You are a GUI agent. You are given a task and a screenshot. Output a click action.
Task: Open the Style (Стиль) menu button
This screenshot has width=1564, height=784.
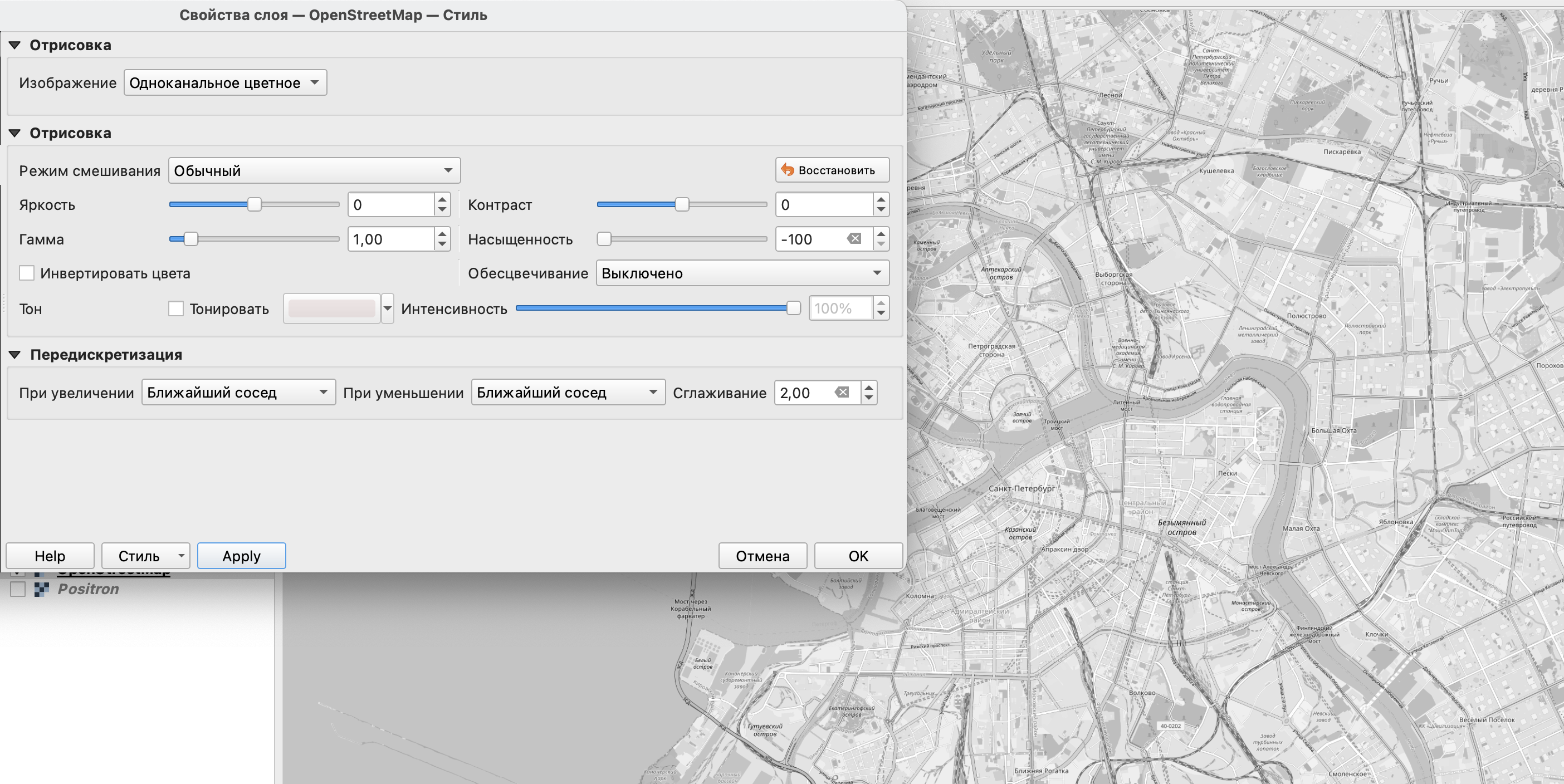pos(145,556)
